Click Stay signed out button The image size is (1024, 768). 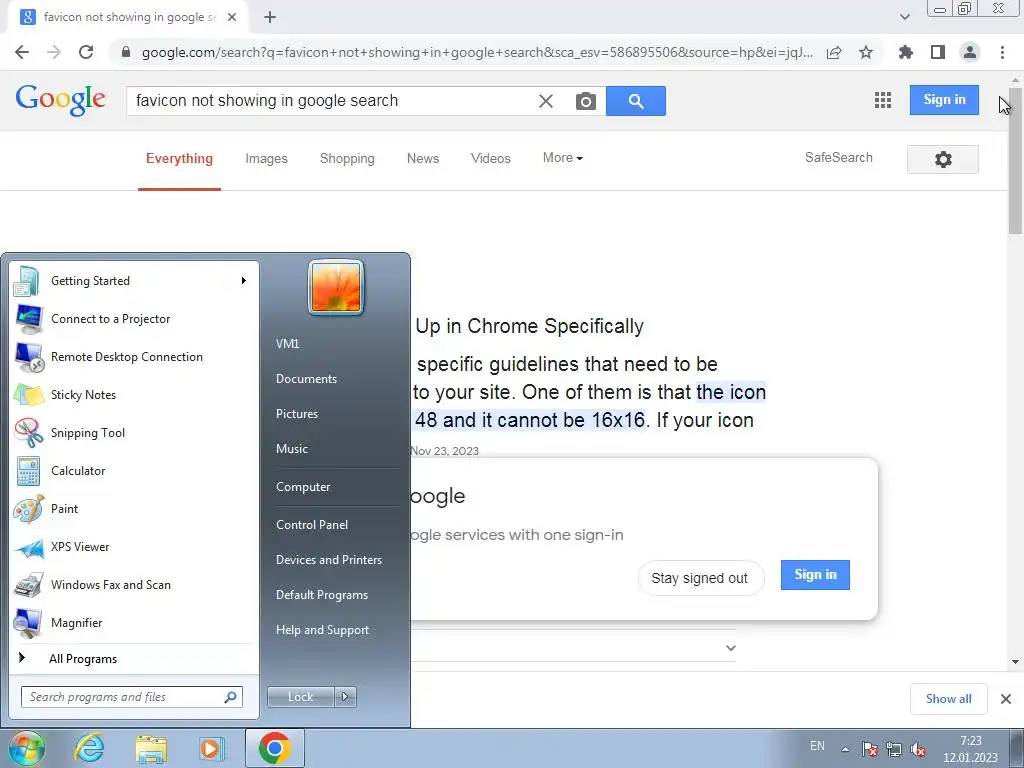coord(699,578)
